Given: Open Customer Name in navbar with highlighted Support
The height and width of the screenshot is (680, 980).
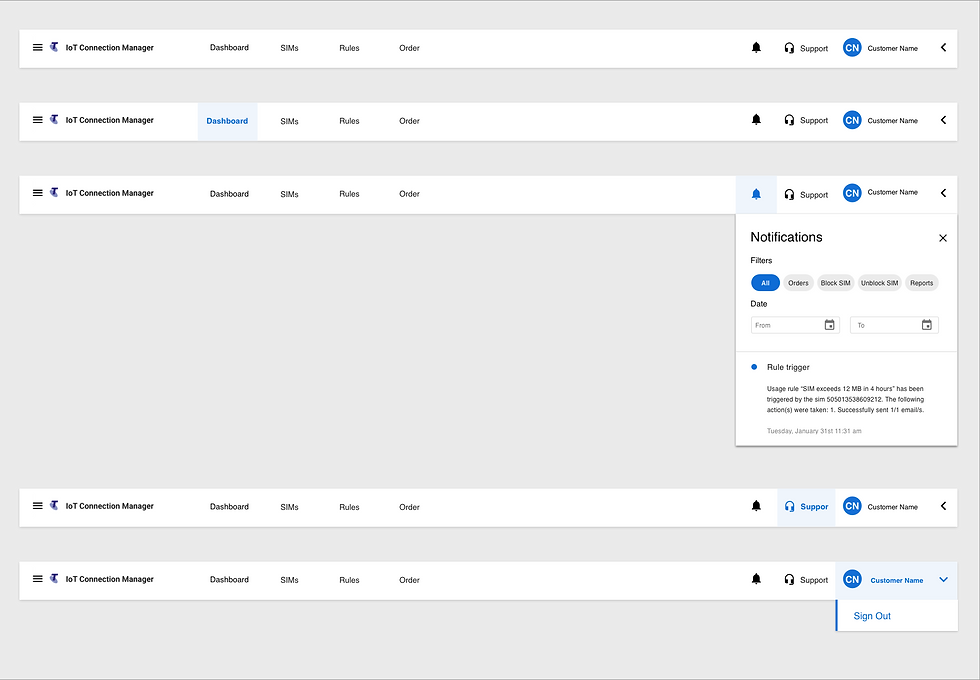Looking at the screenshot, I should pyautogui.click(x=892, y=507).
